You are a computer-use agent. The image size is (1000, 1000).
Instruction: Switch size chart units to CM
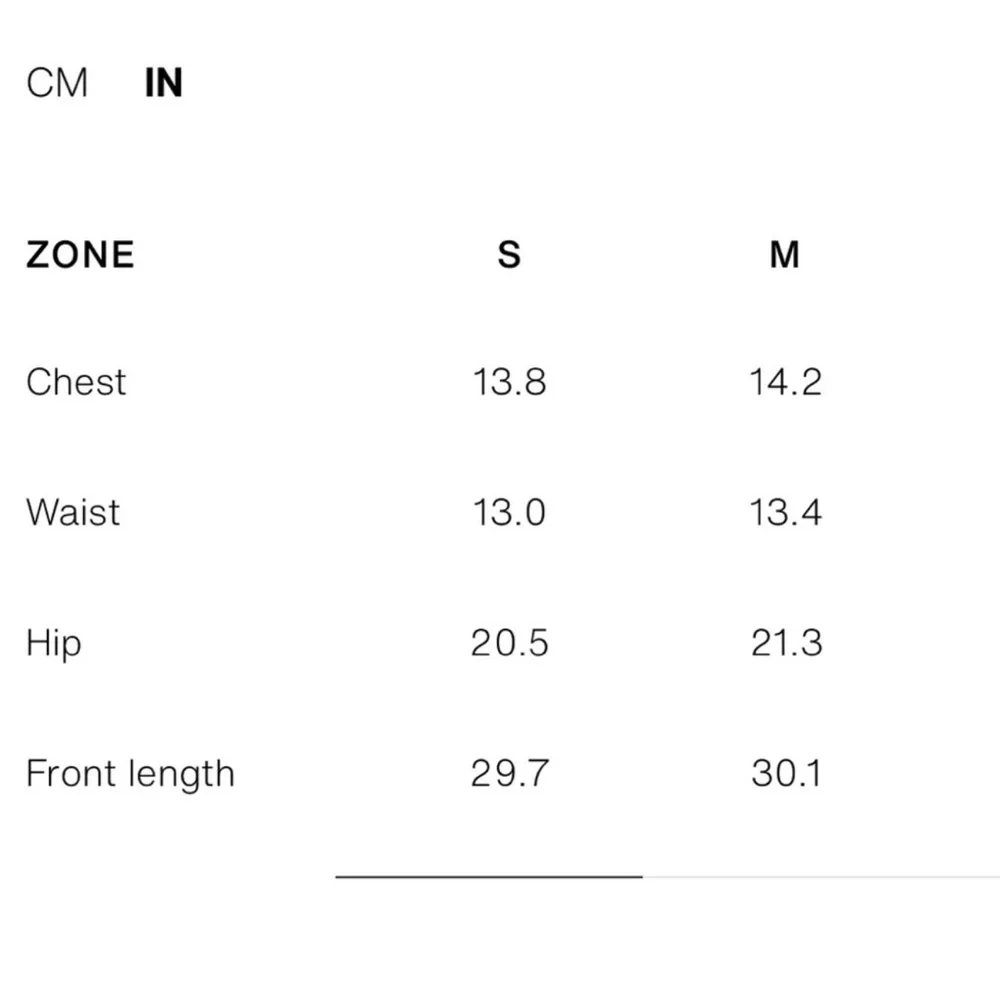[x=57, y=83]
